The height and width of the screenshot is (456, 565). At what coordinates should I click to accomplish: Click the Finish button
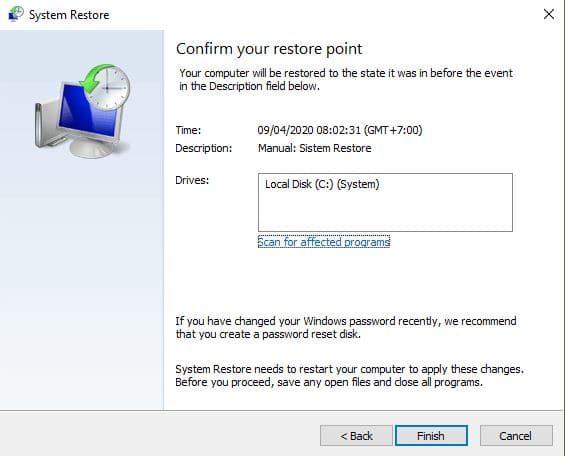[431, 435]
